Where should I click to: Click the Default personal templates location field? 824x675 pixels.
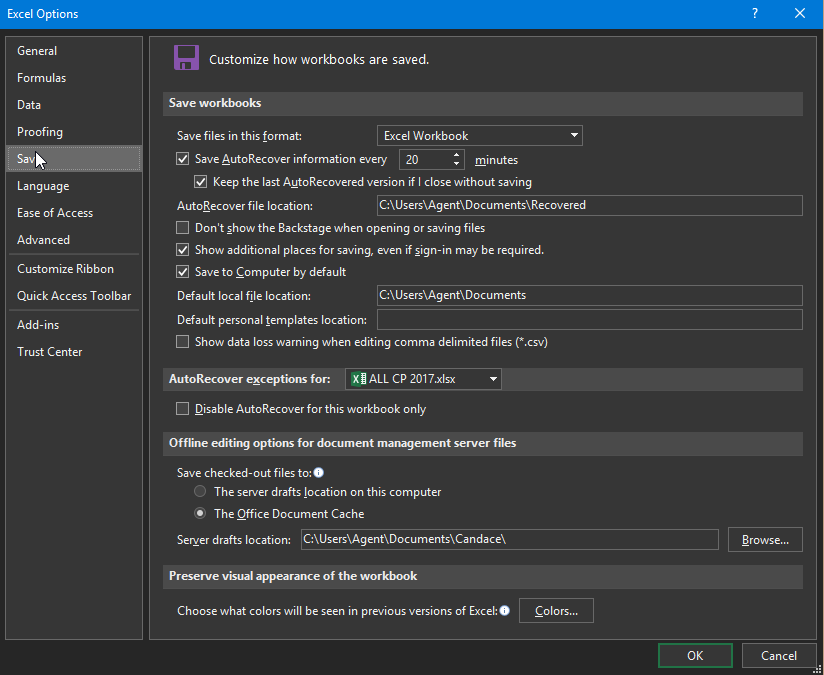(590, 320)
